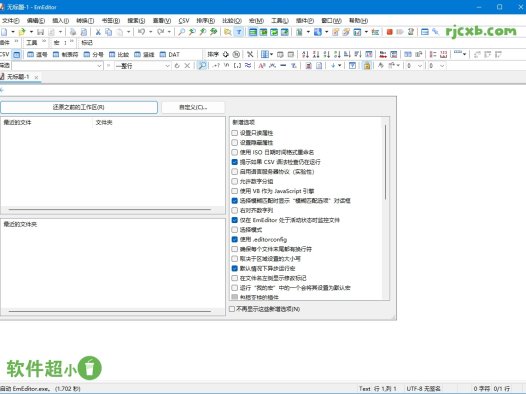Click the 新增选项 list vertical scrollbar

point(385,162)
